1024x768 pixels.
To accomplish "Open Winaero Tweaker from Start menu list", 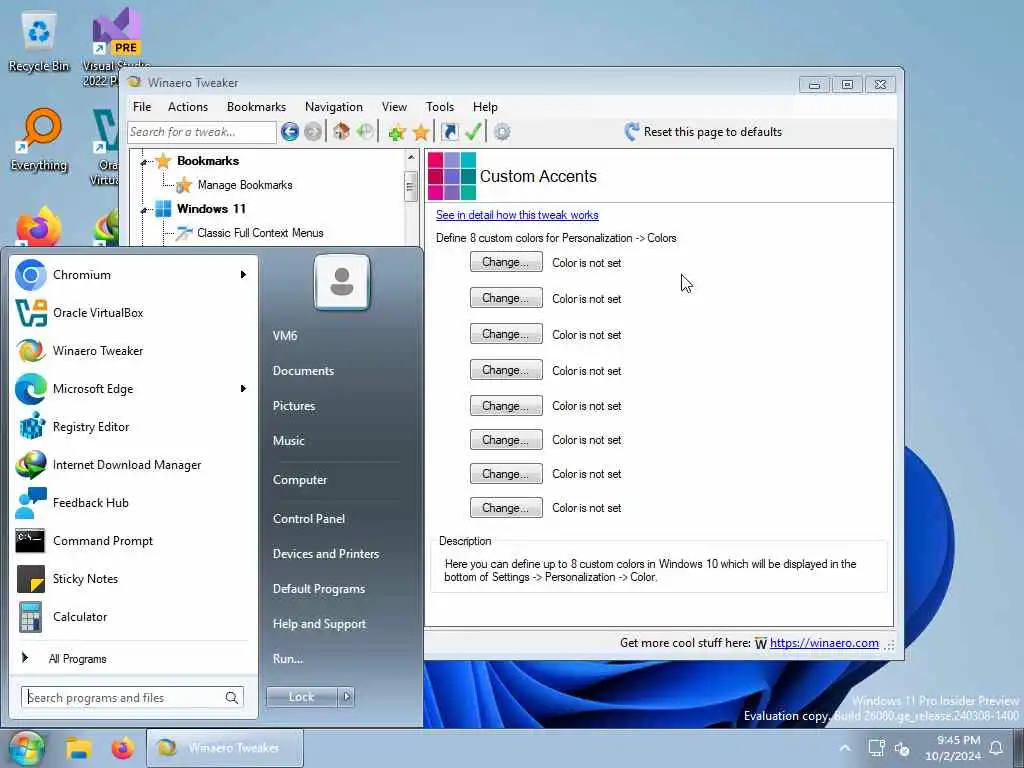I will coord(131,351).
